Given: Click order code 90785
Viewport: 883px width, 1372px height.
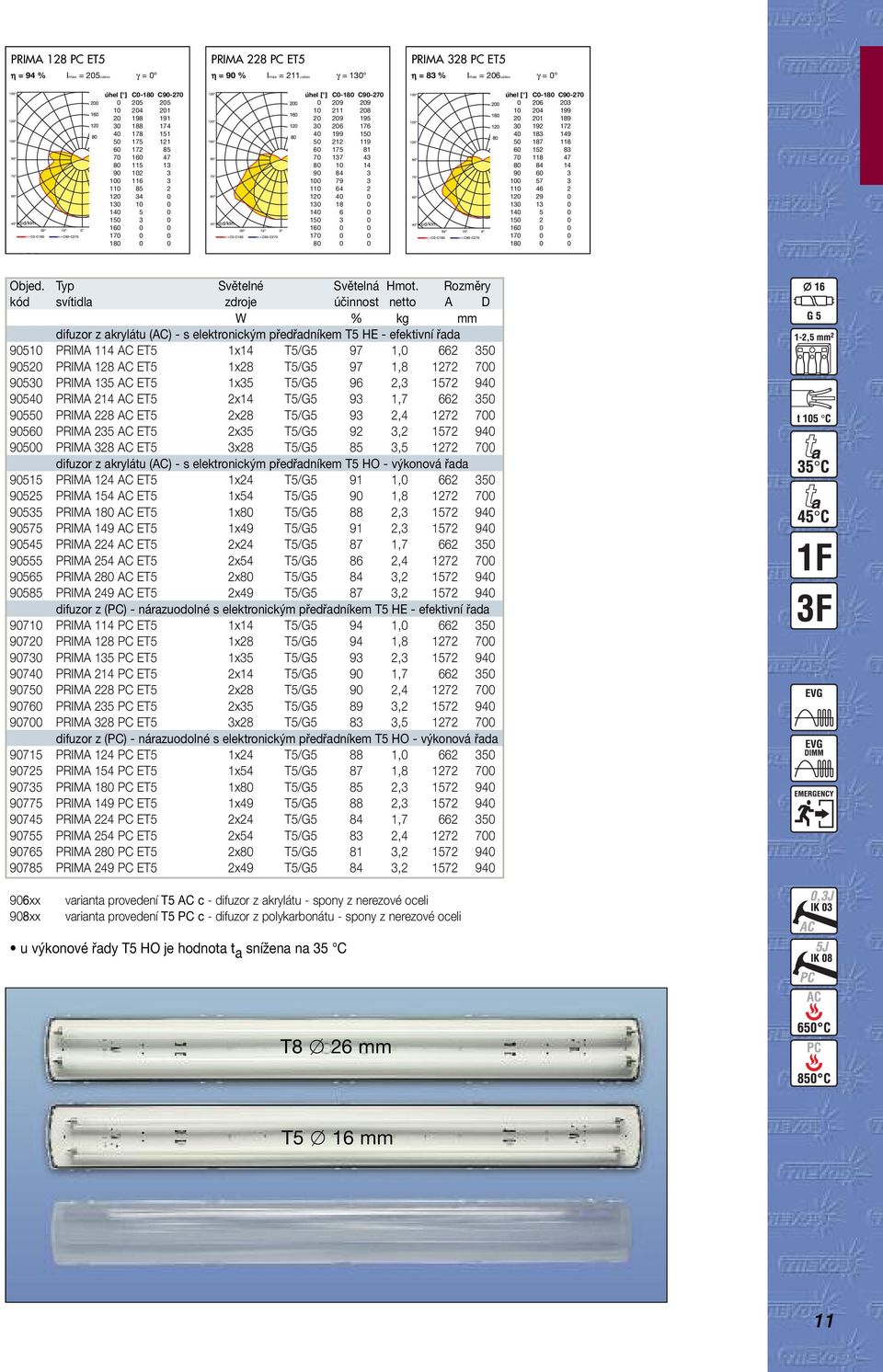Looking at the screenshot, I should pos(26,868).
